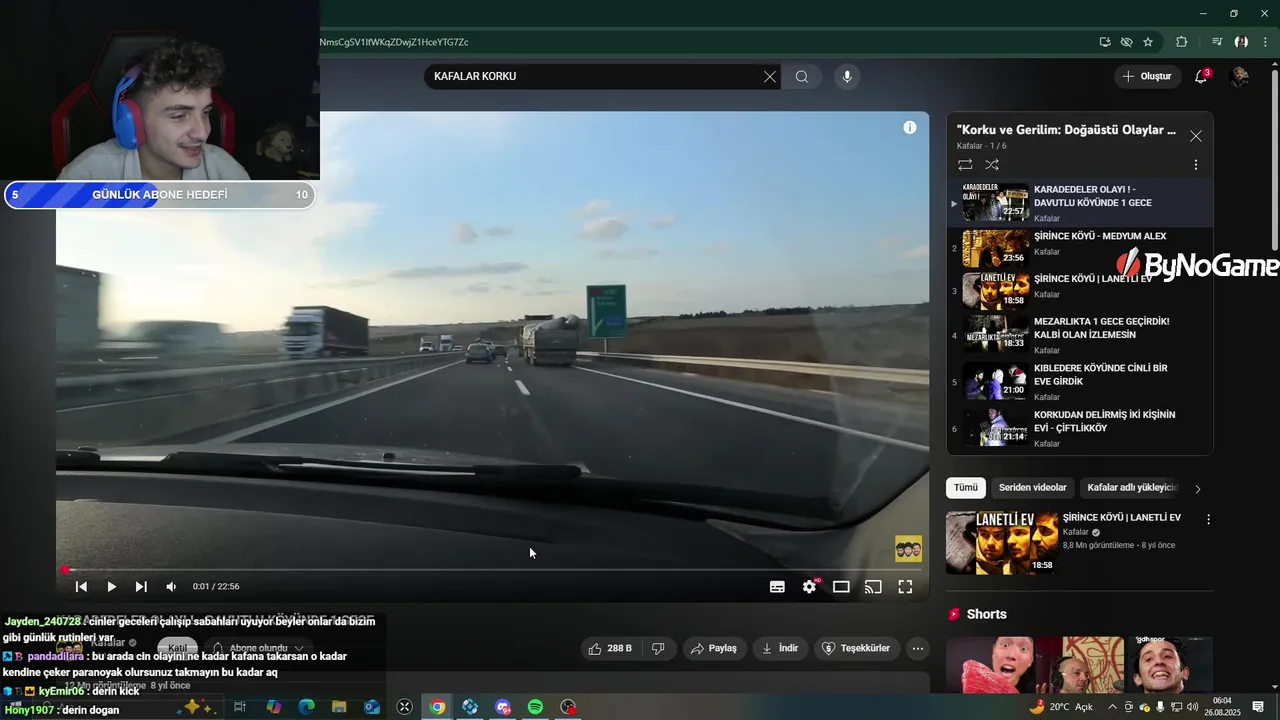Viewport: 1280px width, 720px height.
Task: Open the video info card icon
Action: [x=909, y=127]
